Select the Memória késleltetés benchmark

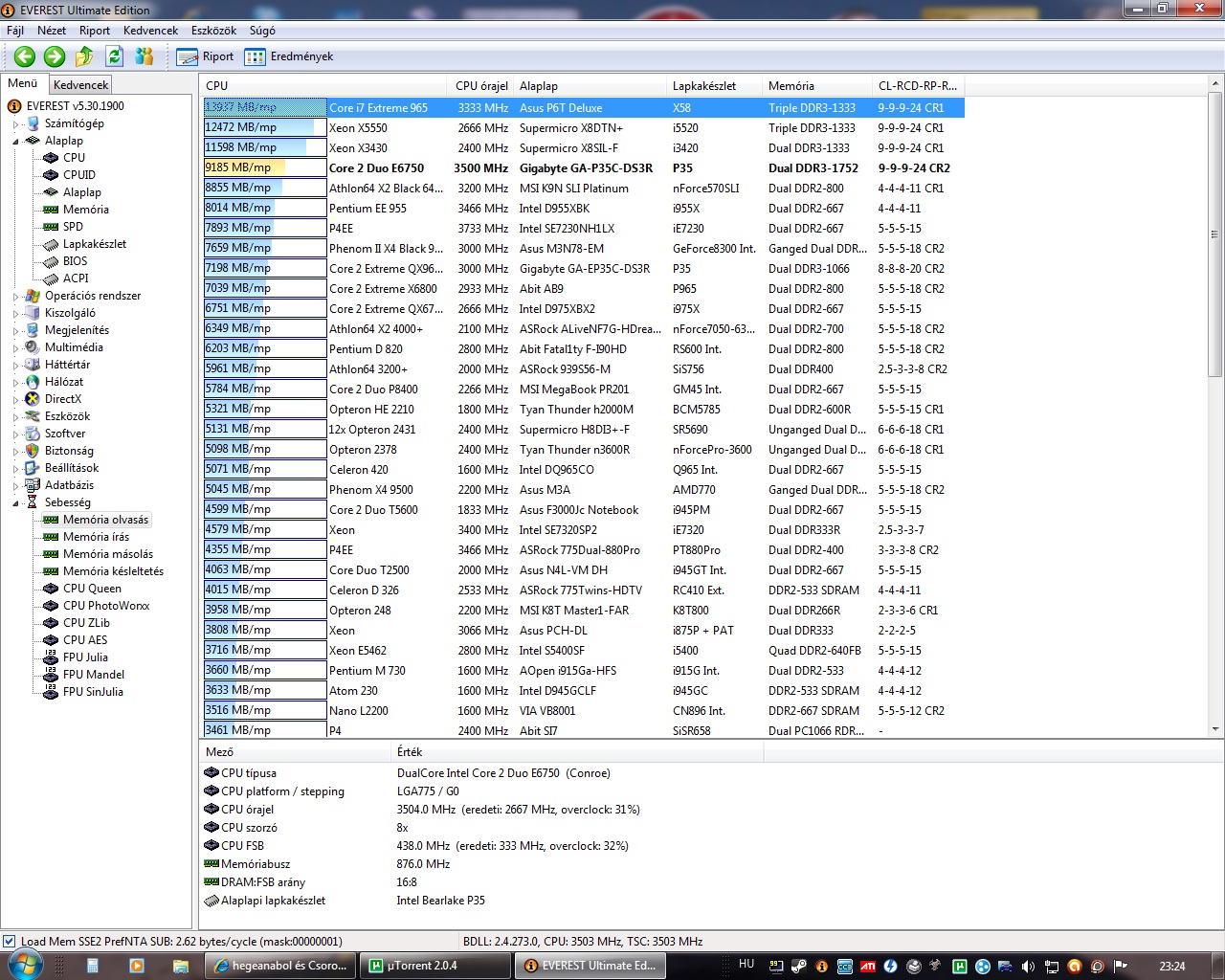click(113, 571)
